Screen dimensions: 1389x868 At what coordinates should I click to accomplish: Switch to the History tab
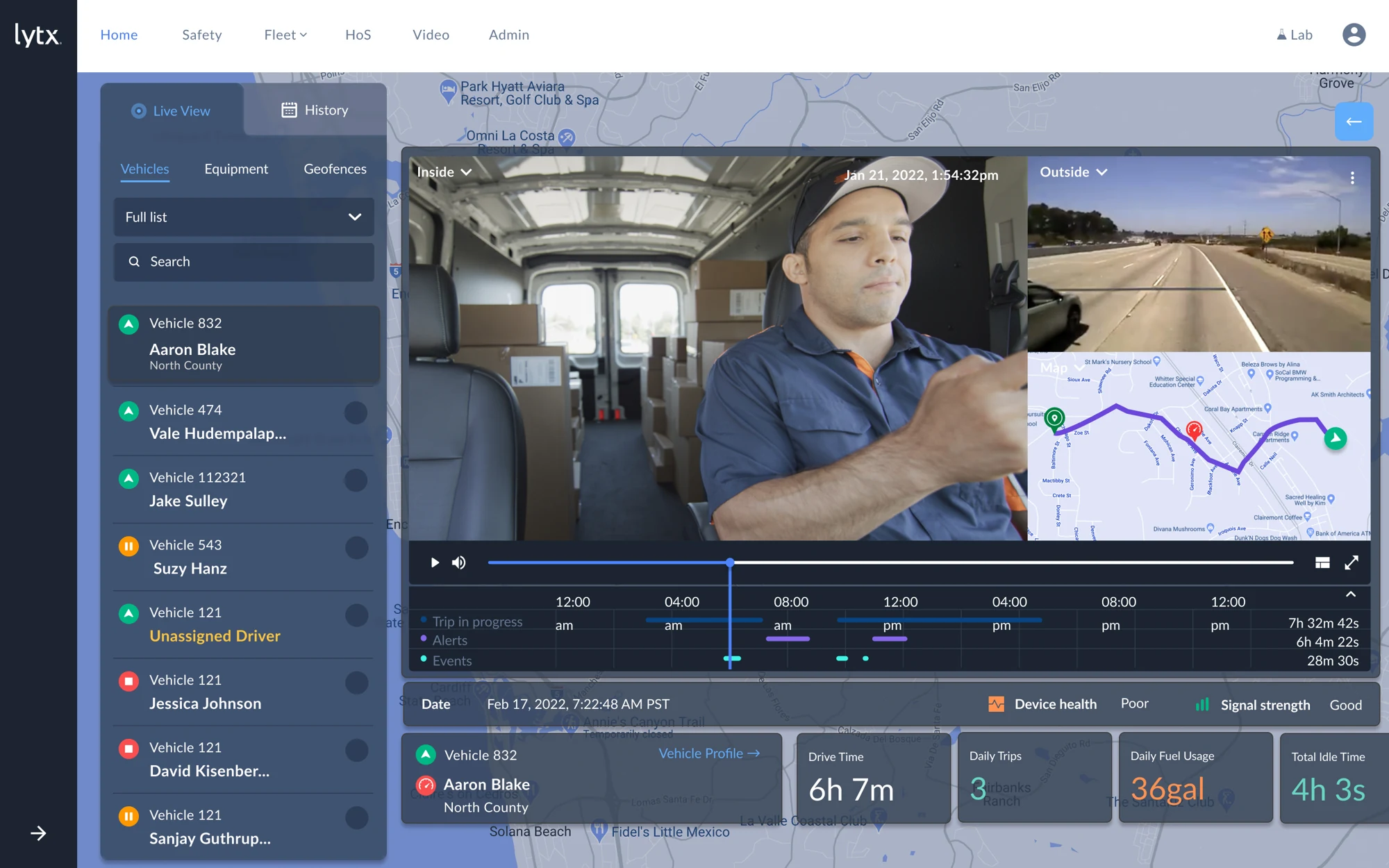coord(315,110)
